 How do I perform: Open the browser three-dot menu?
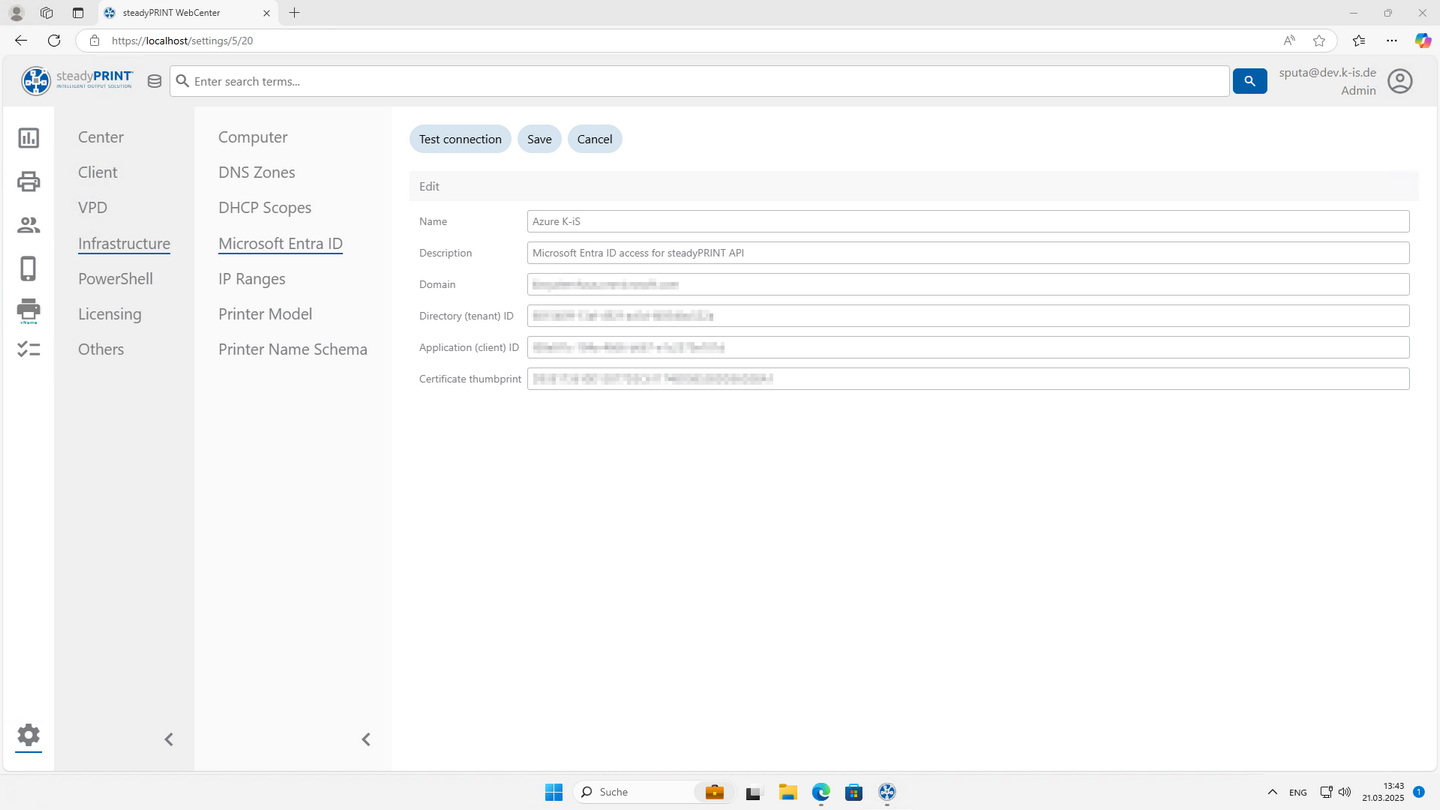point(1392,41)
